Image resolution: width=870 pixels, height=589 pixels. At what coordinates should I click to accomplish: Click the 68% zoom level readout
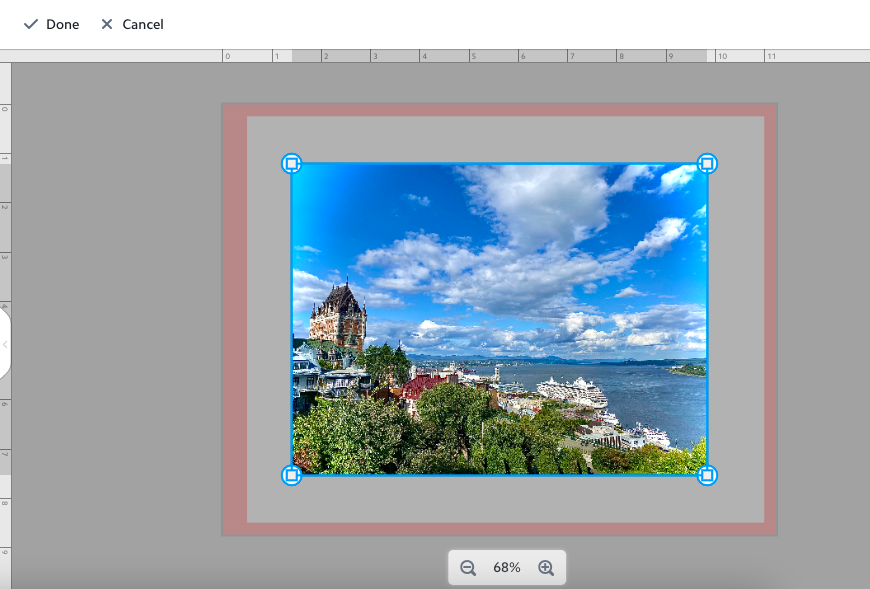(507, 568)
